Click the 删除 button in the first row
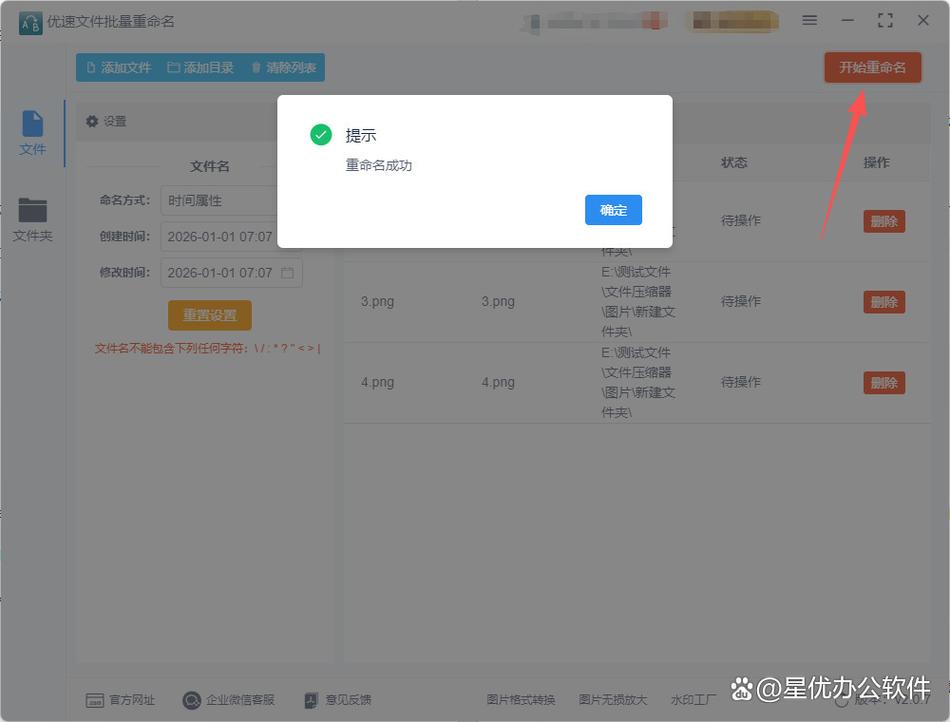This screenshot has width=950, height=722. click(x=884, y=221)
